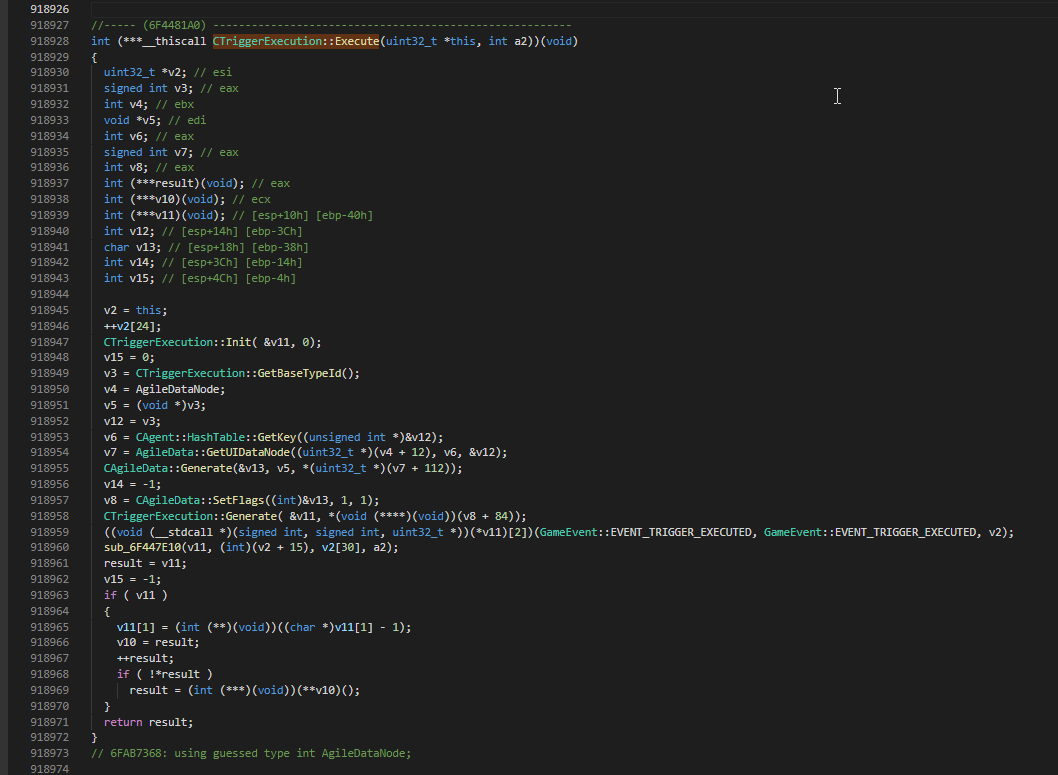Click line number 918971 in the gutter

coord(49,722)
